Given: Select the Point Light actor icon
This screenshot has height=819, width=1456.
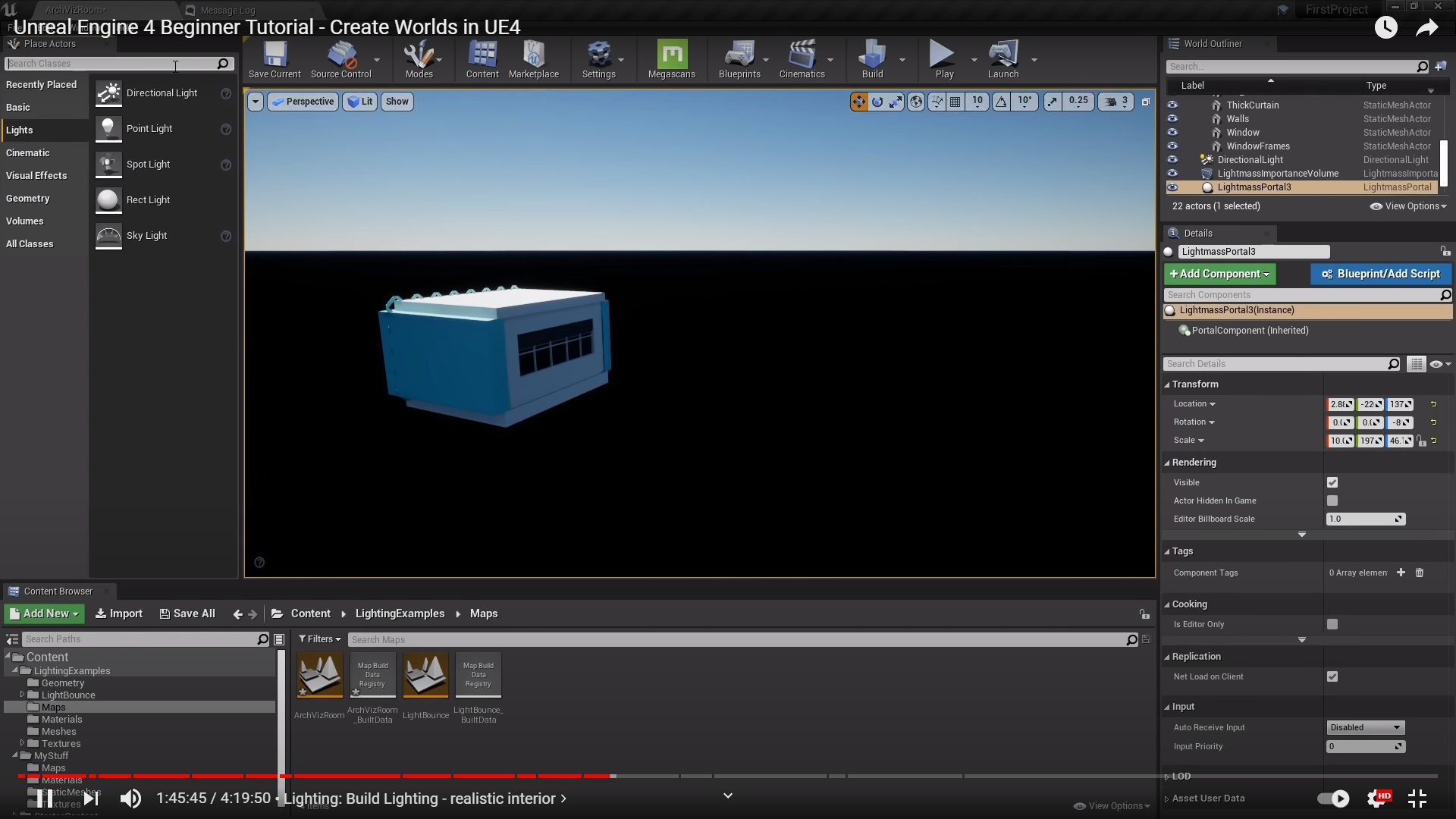Looking at the screenshot, I should 108,129.
